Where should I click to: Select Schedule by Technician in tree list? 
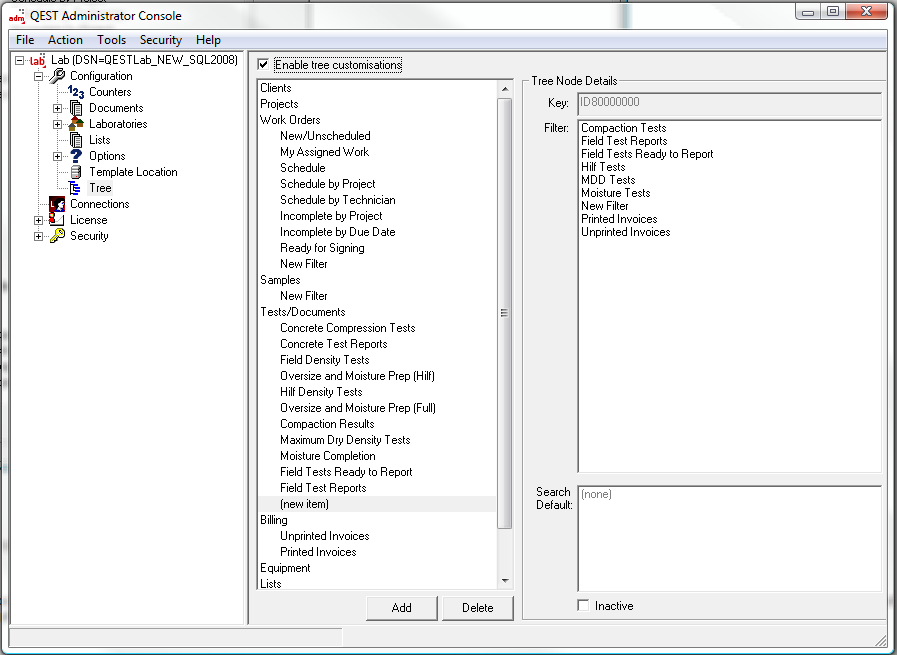(337, 200)
